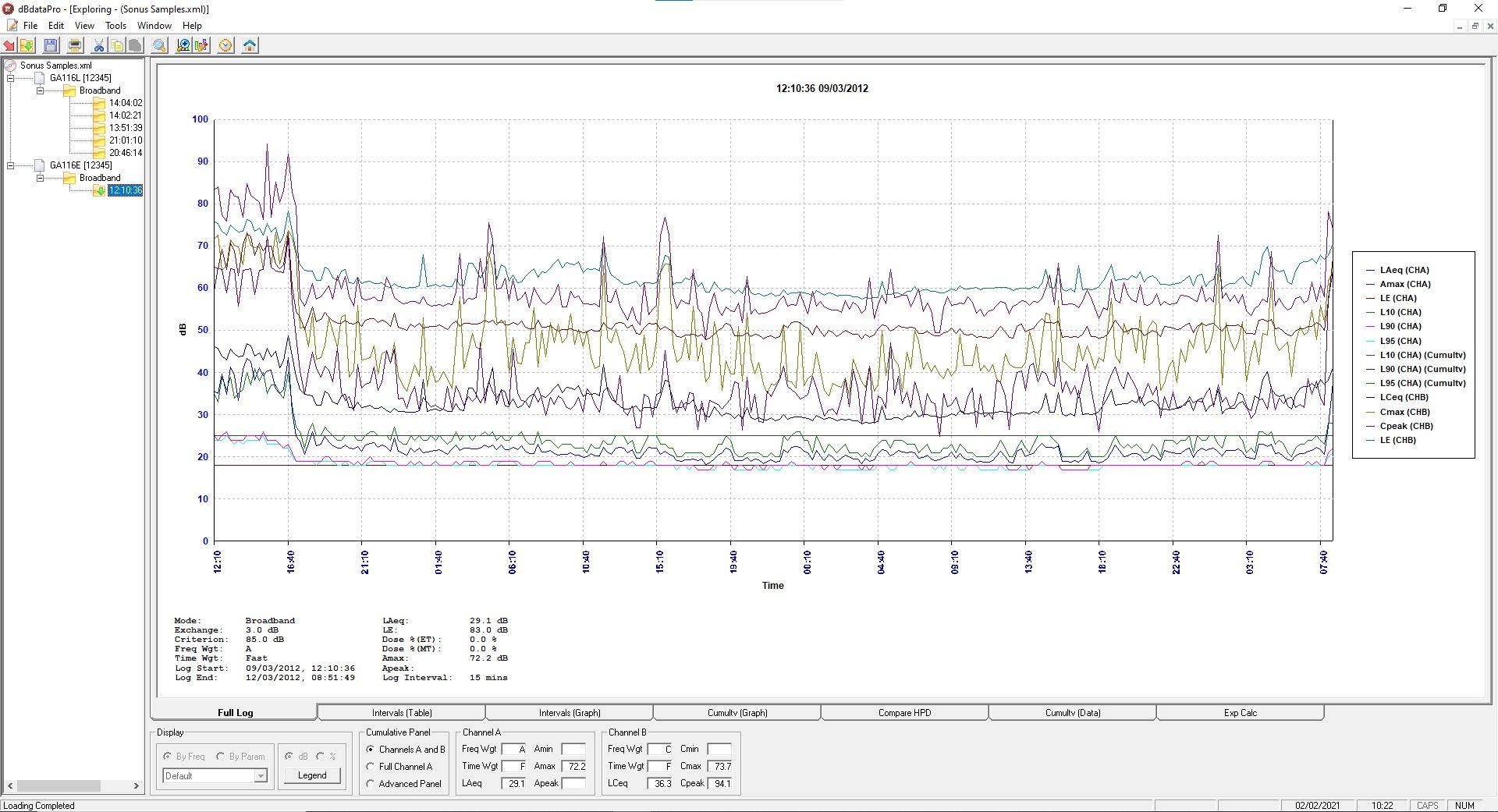Screen dimensions: 1498x812
Task: Choose the Advanced Panel radio button
Action: 371,784
